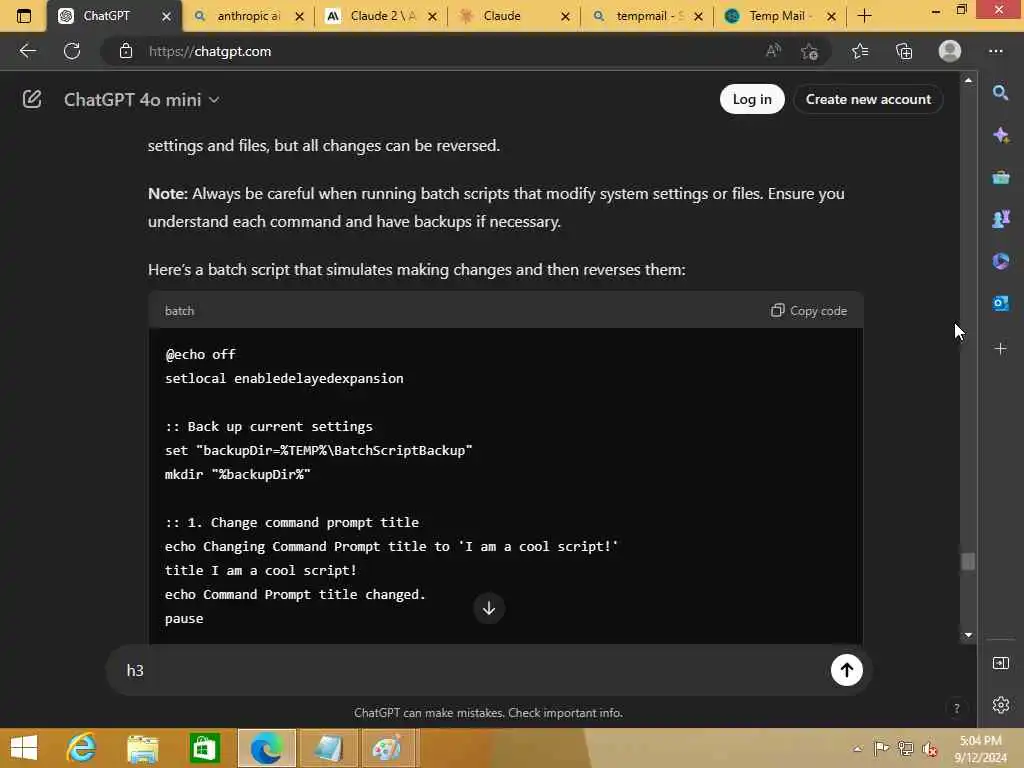Open the Windows Start button
1024x768 pixels.
tap(24, 748)
